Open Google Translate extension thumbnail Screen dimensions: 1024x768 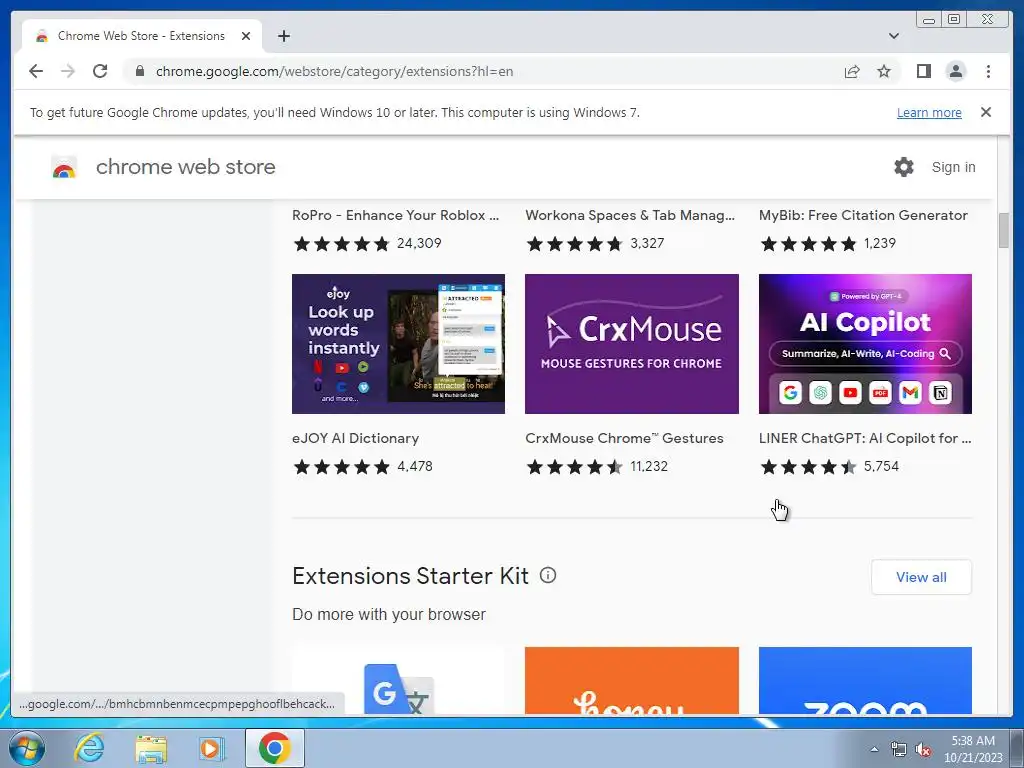click(398, 680)
